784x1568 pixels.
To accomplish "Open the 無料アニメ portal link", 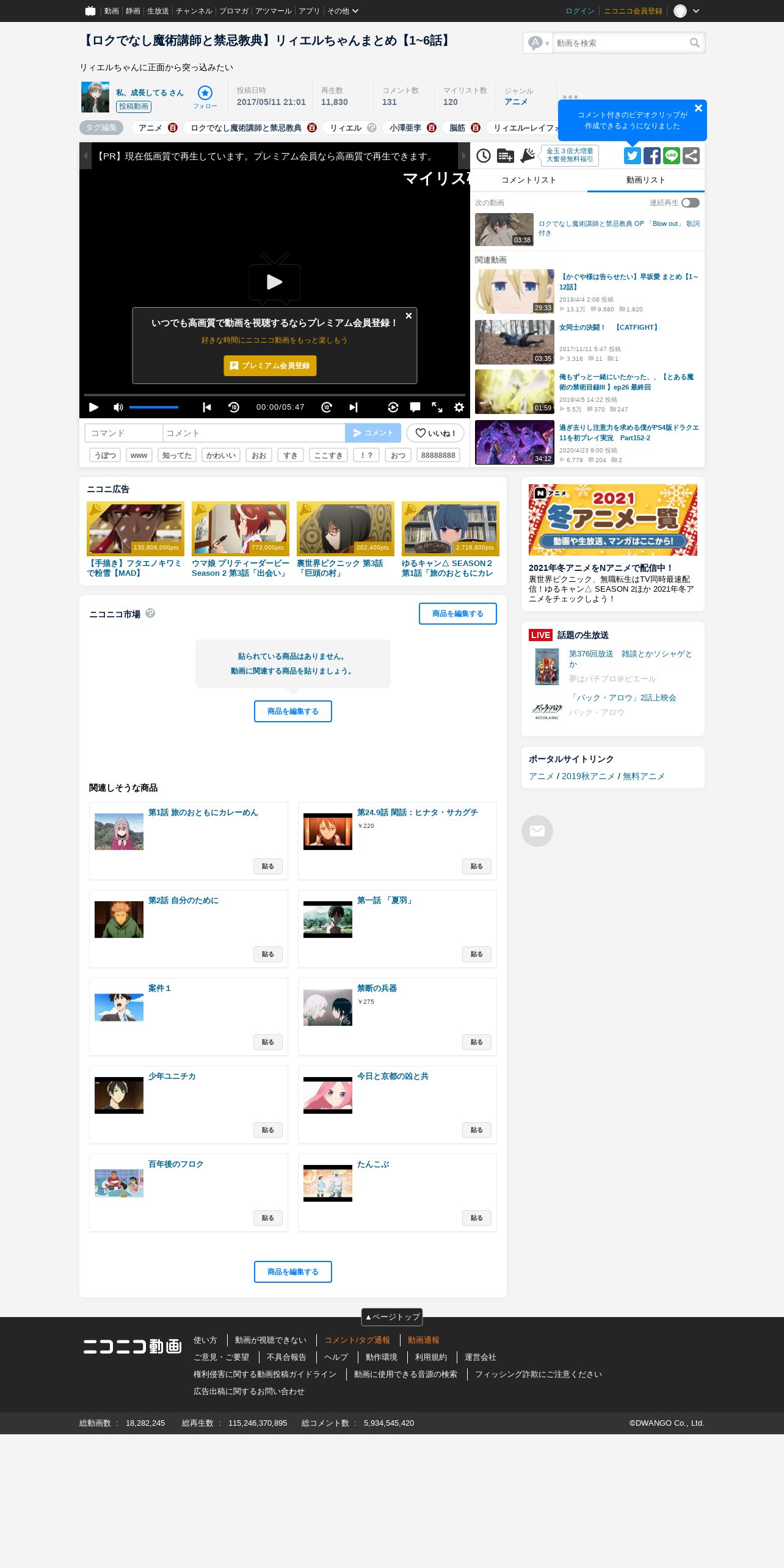I will click(x=644, y=776).
